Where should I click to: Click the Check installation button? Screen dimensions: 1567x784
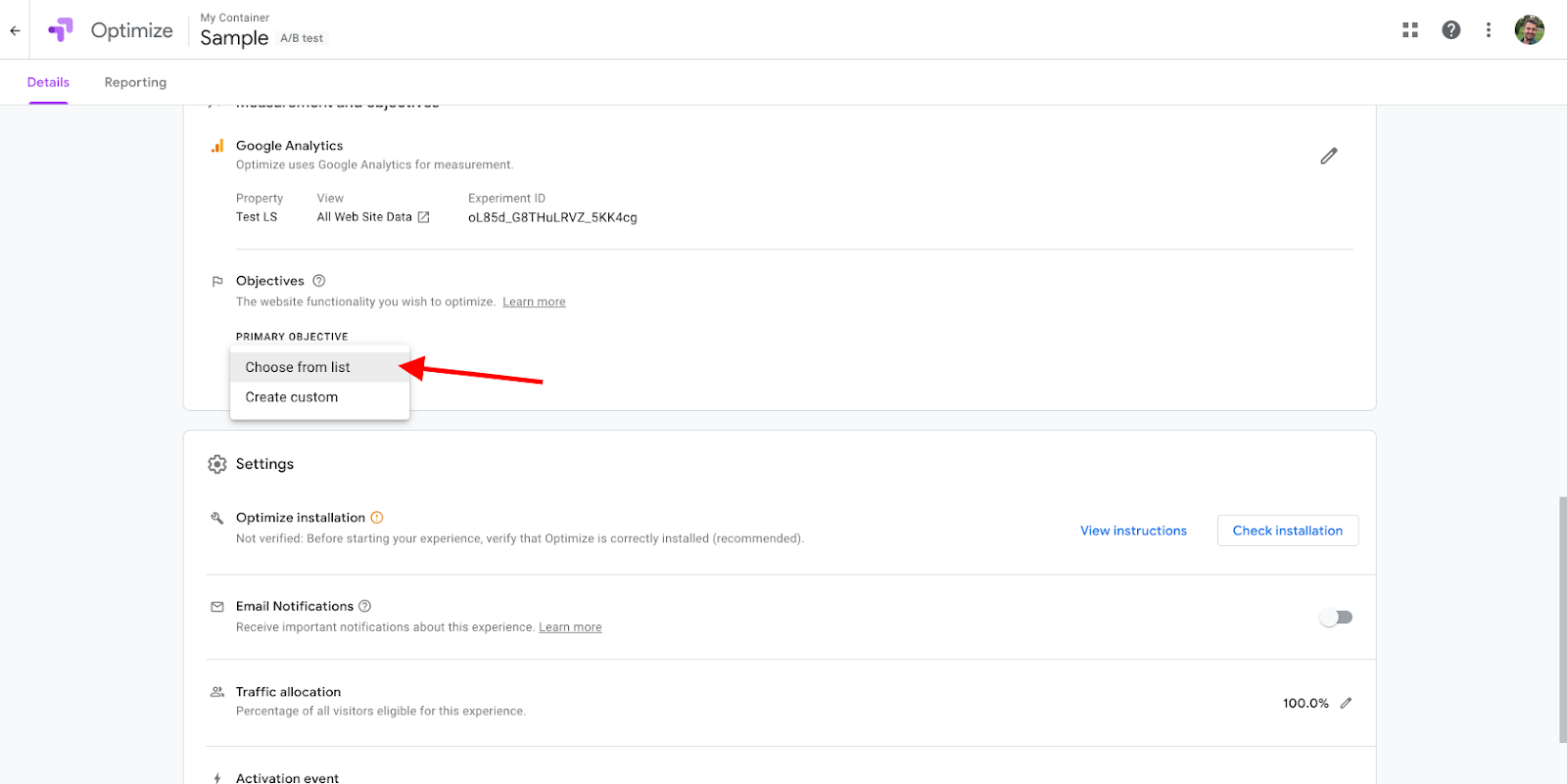point(1287,530)
